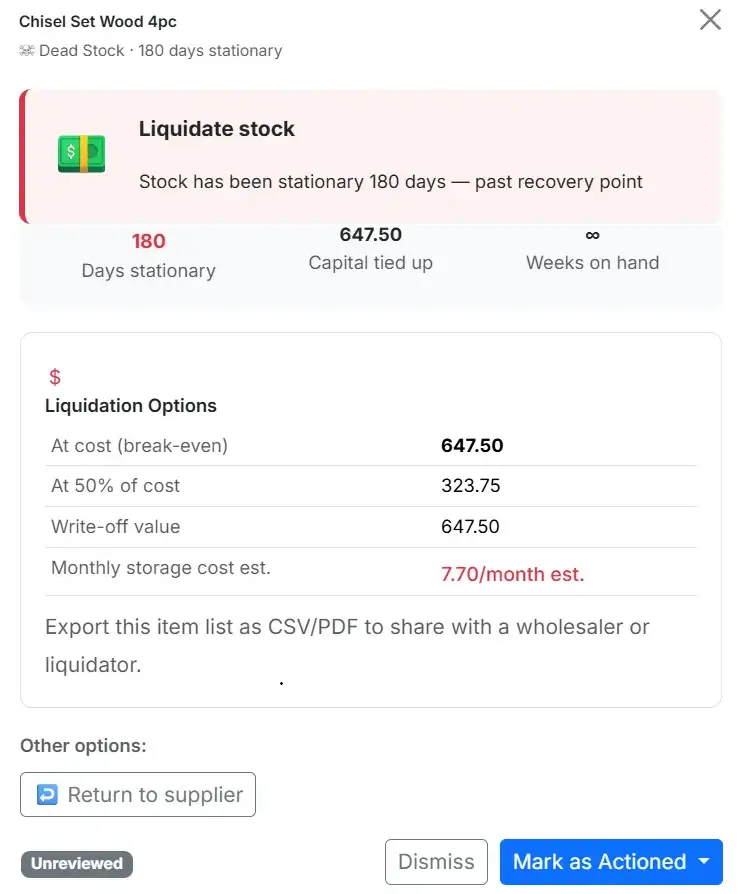Select the Write-off value row
The width and height of the screenshot is (739, 894).
click(371, 527)
